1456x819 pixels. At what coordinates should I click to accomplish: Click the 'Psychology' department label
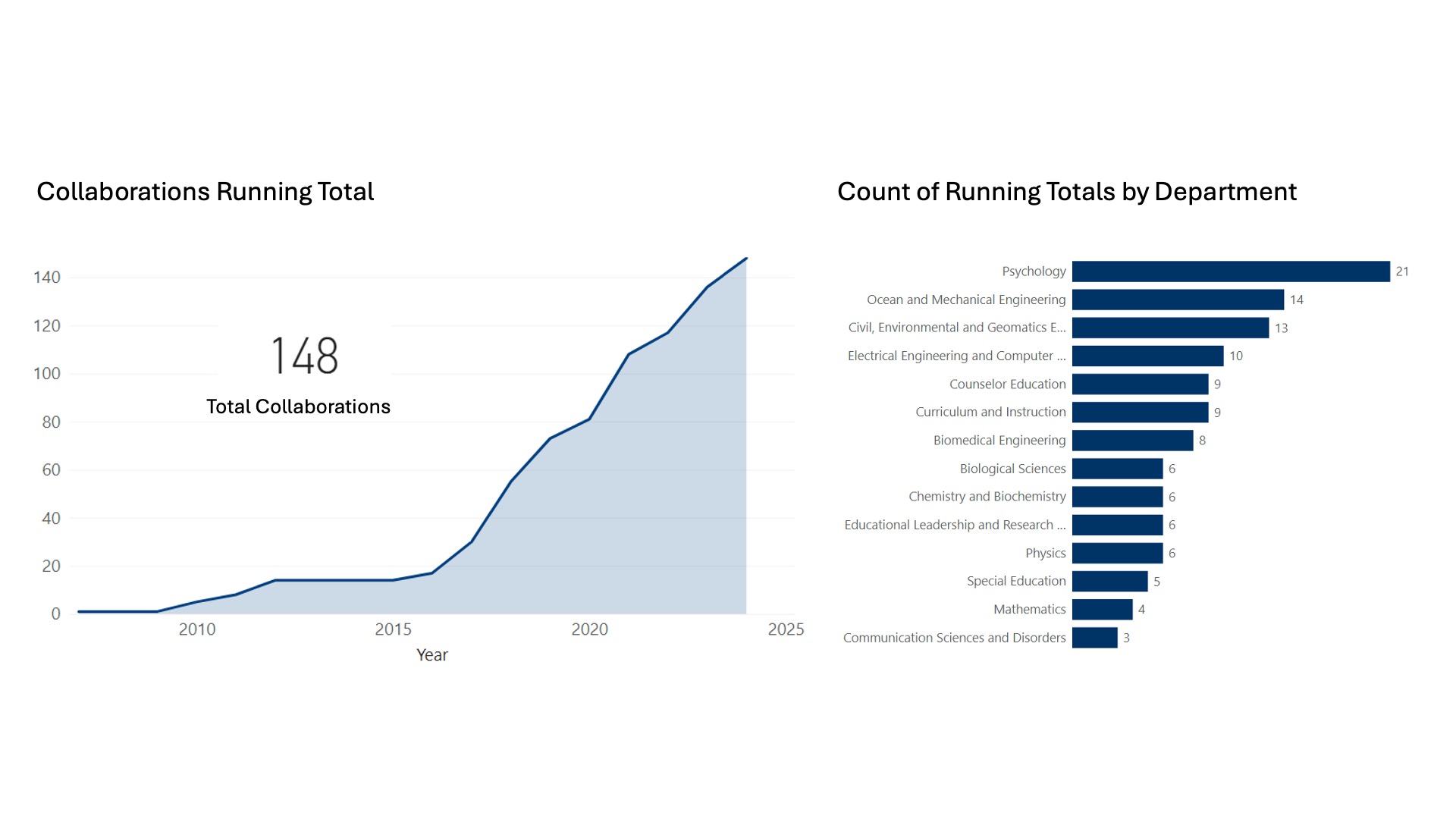click(1034, 271)
